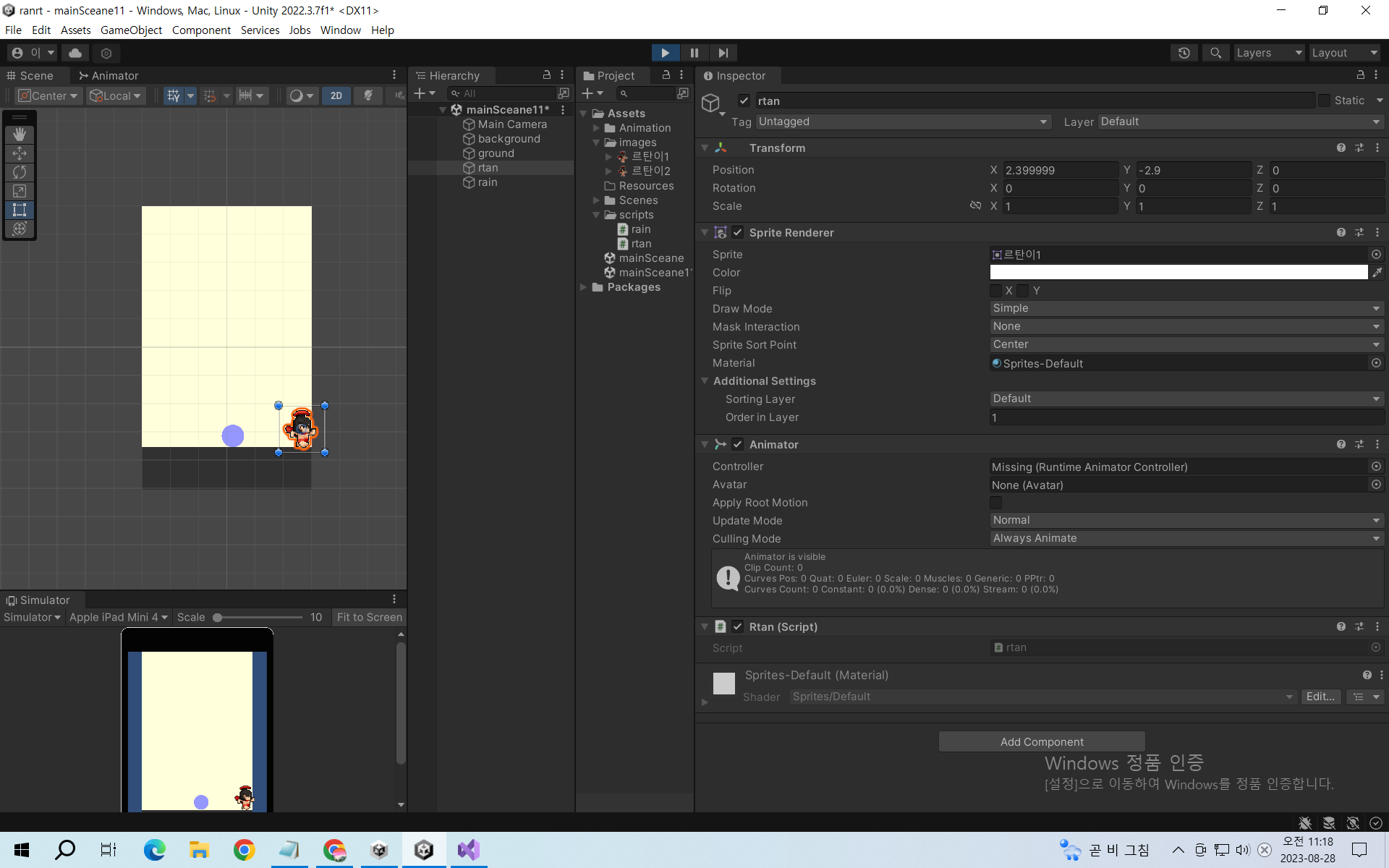This screenshot has width=1389, height=868.
Task: Toggle the Static checkbox
Action: pos(1324,101)
